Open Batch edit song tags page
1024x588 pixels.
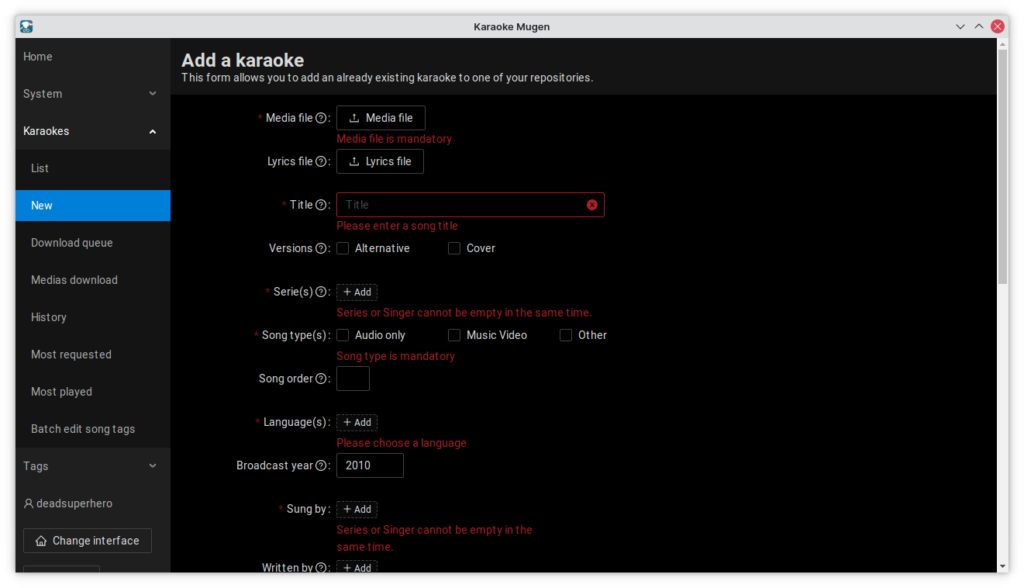click(x=93, y=429)
